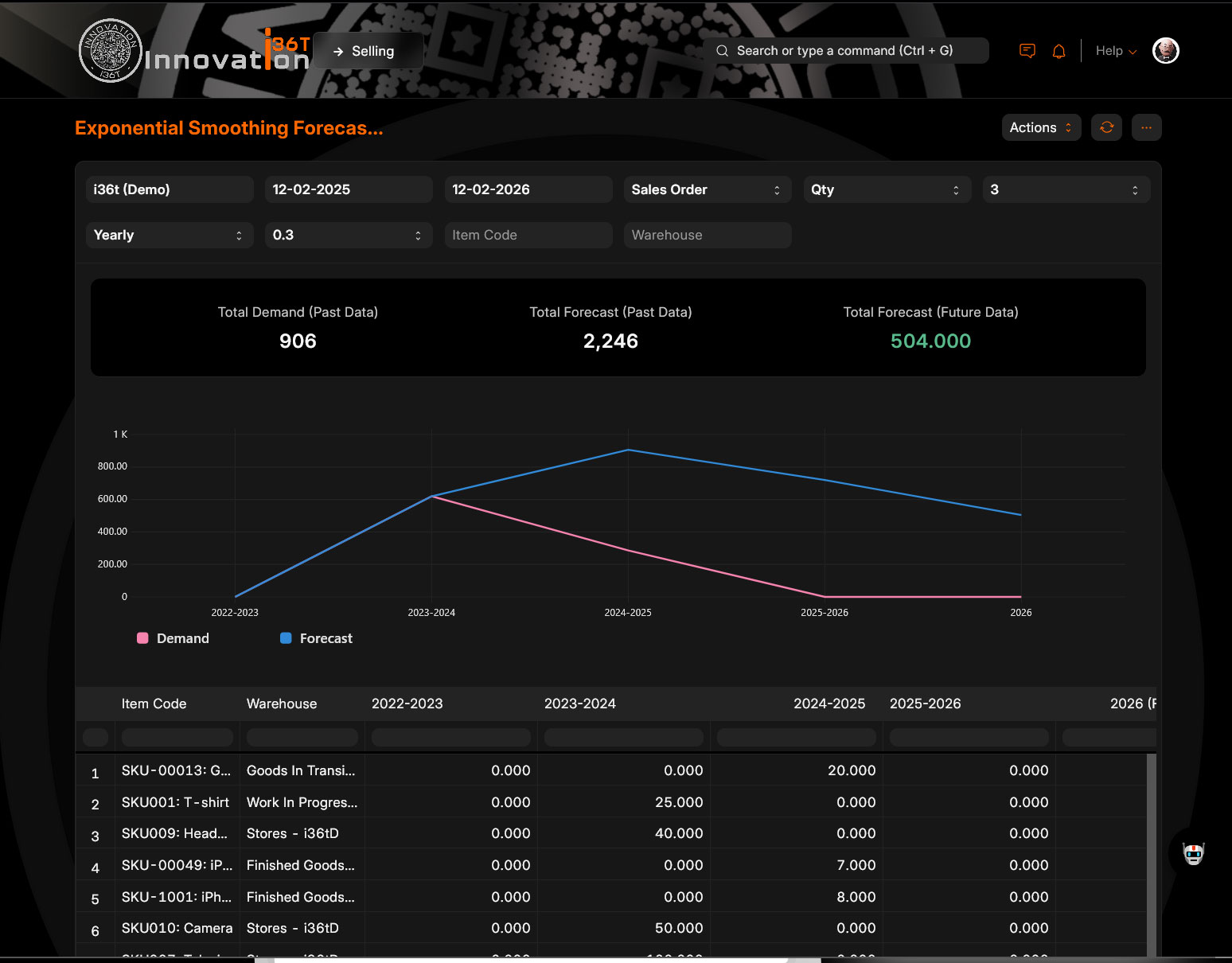The width and height of the screenshot is (1232, 963).
Task: Click the search magnifier icon
Action: (722, 51)
